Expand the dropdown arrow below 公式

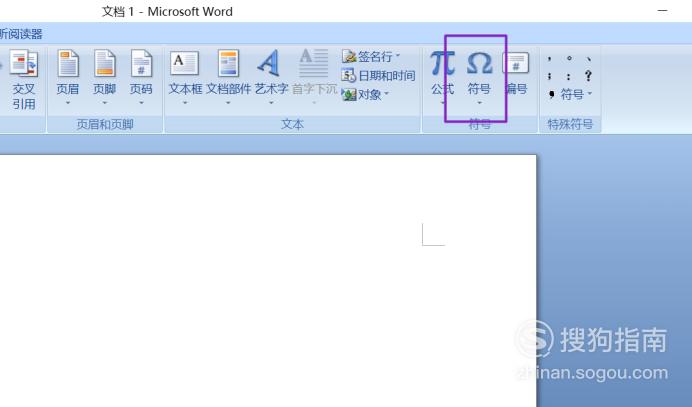pyautogui.click(x=443, y=103)
